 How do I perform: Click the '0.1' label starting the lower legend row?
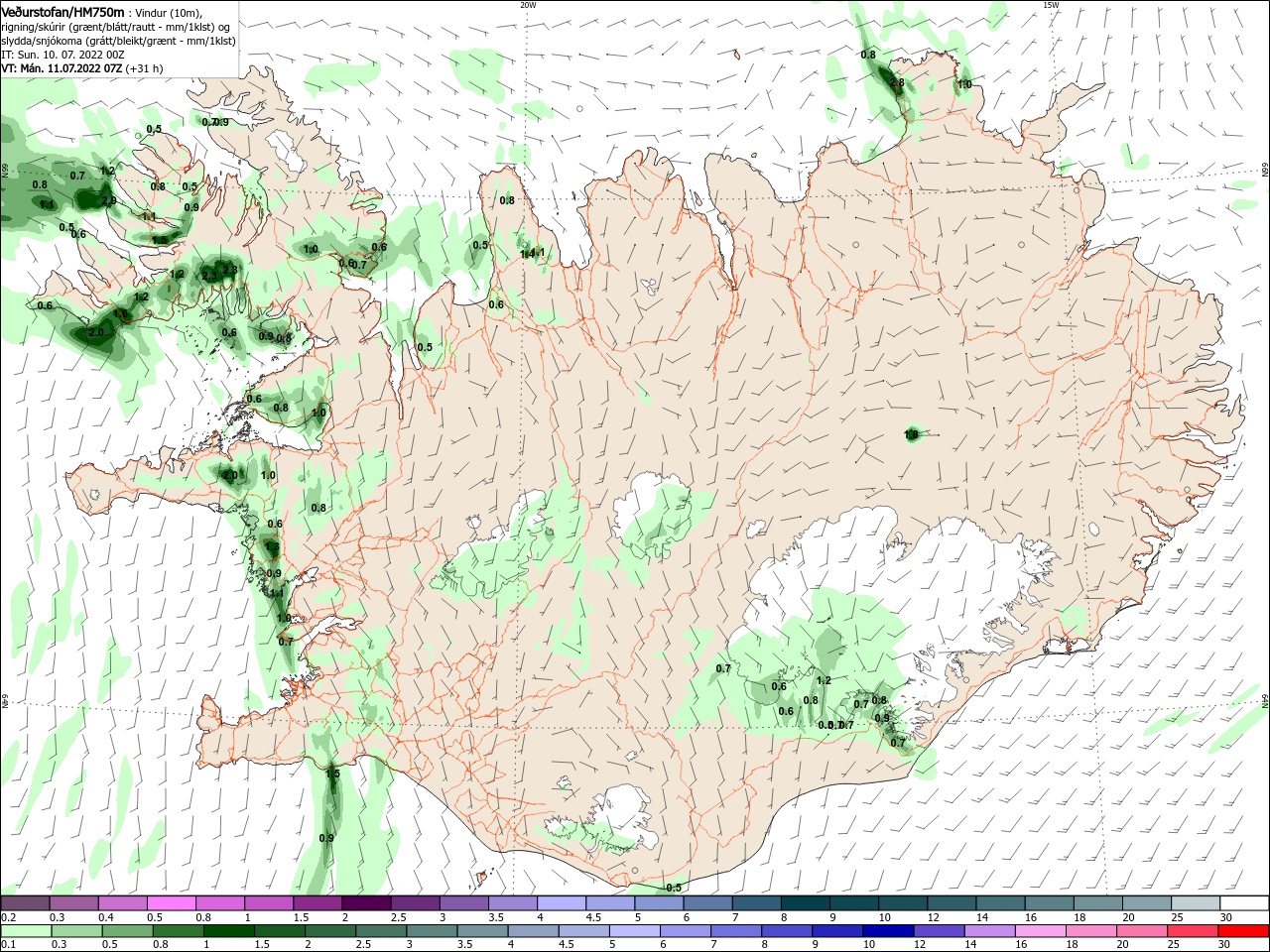(8, 945)
